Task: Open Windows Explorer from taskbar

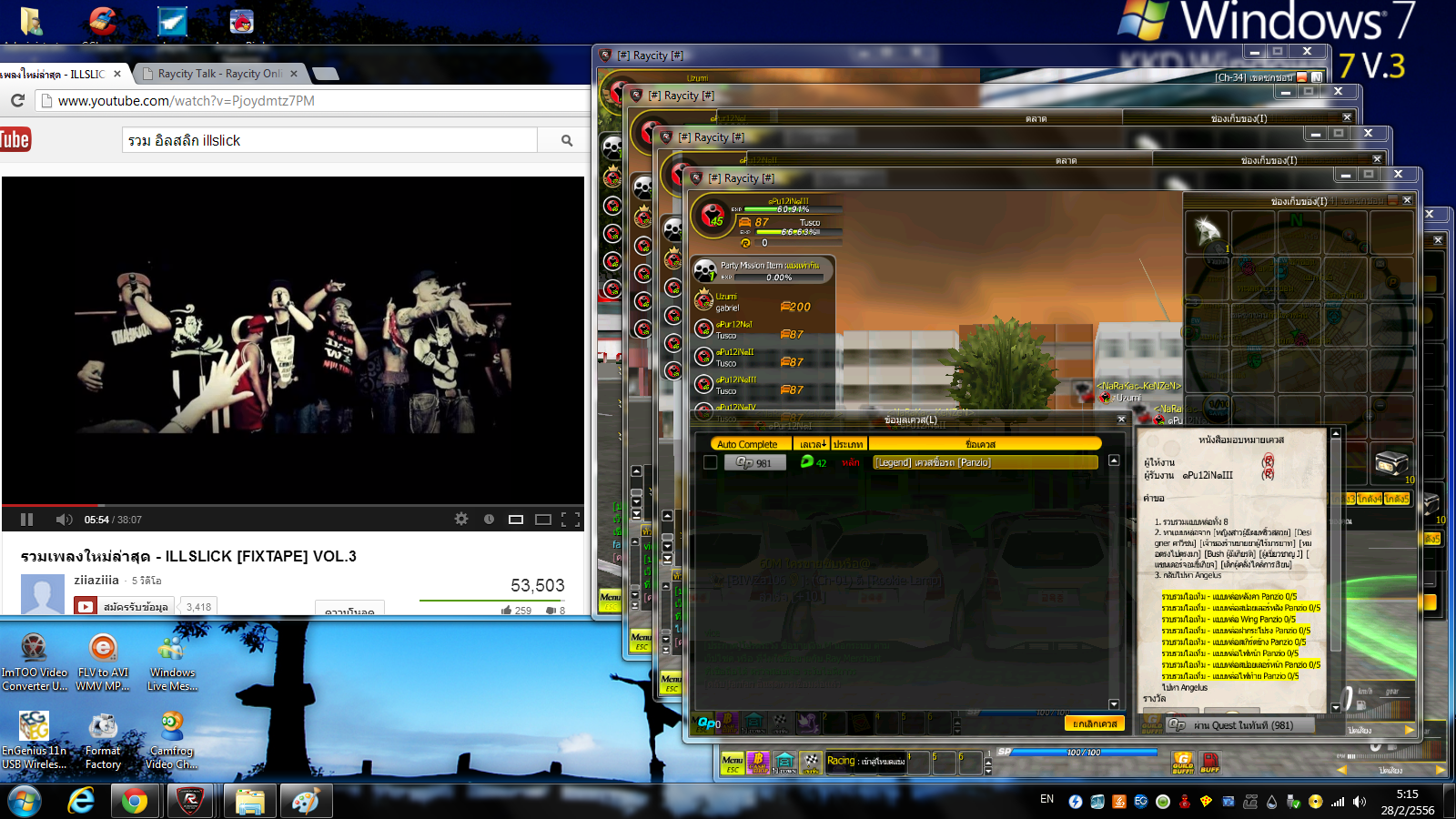Action: coord(249,802)
